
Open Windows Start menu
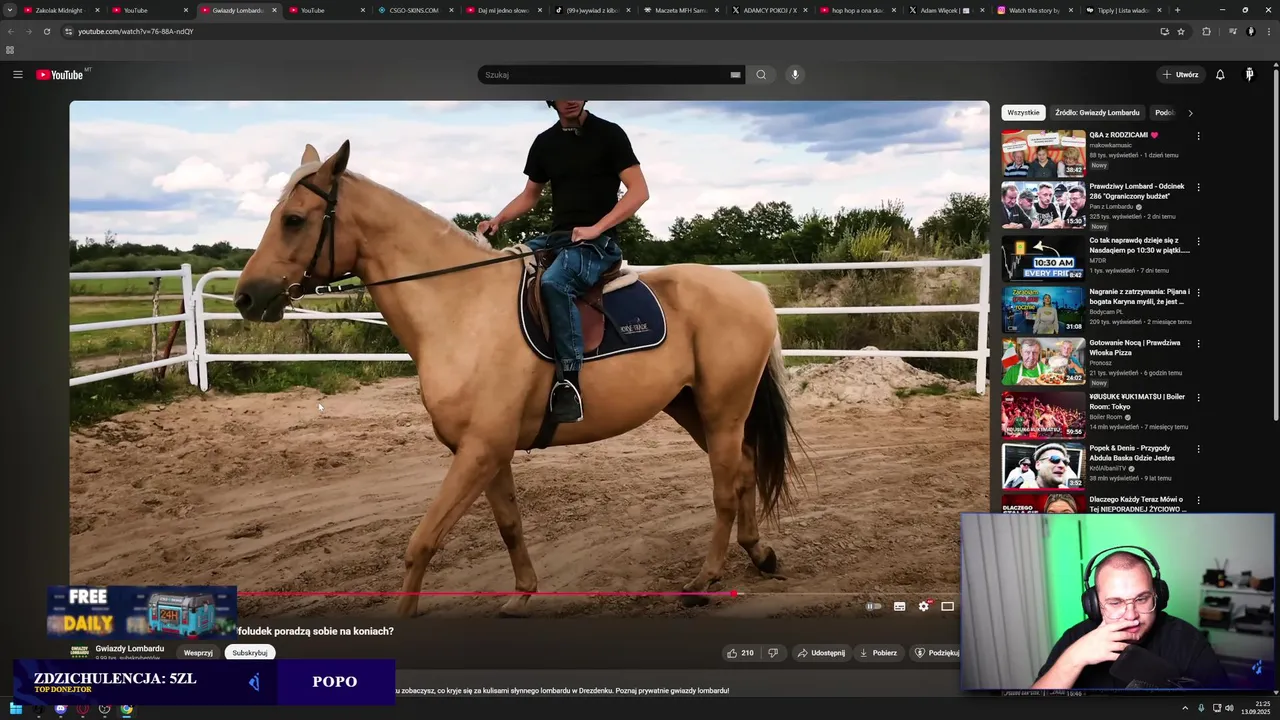(15, 709)
